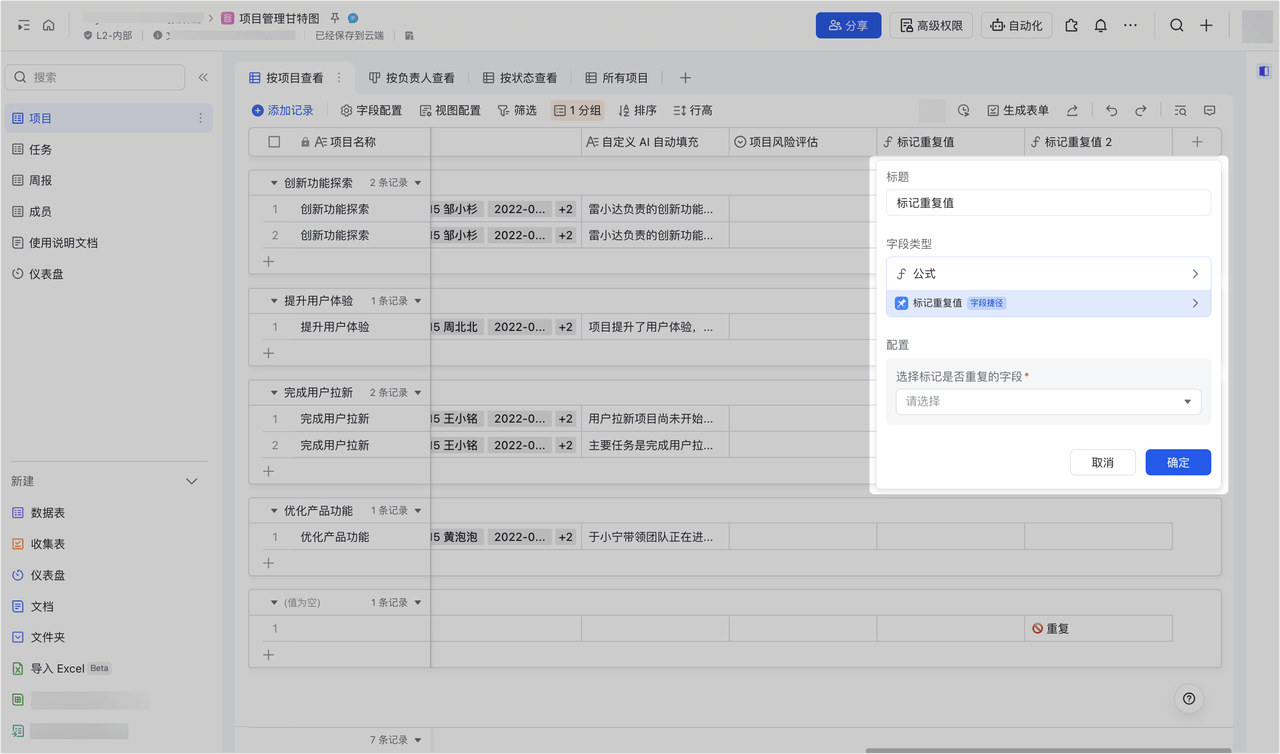Open find-in-table search icon
Screen dimensions: 1280x754
(x=1180, y=111)
